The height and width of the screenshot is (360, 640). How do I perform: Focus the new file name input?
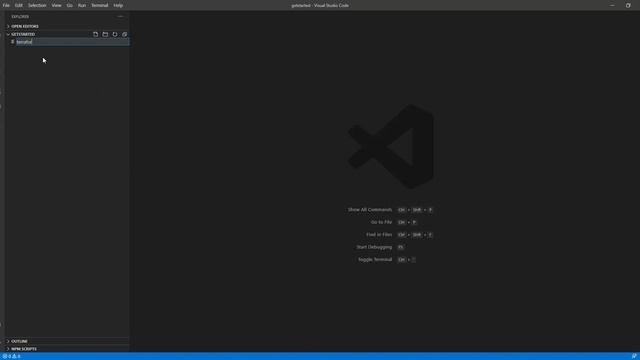coord(72,42)
